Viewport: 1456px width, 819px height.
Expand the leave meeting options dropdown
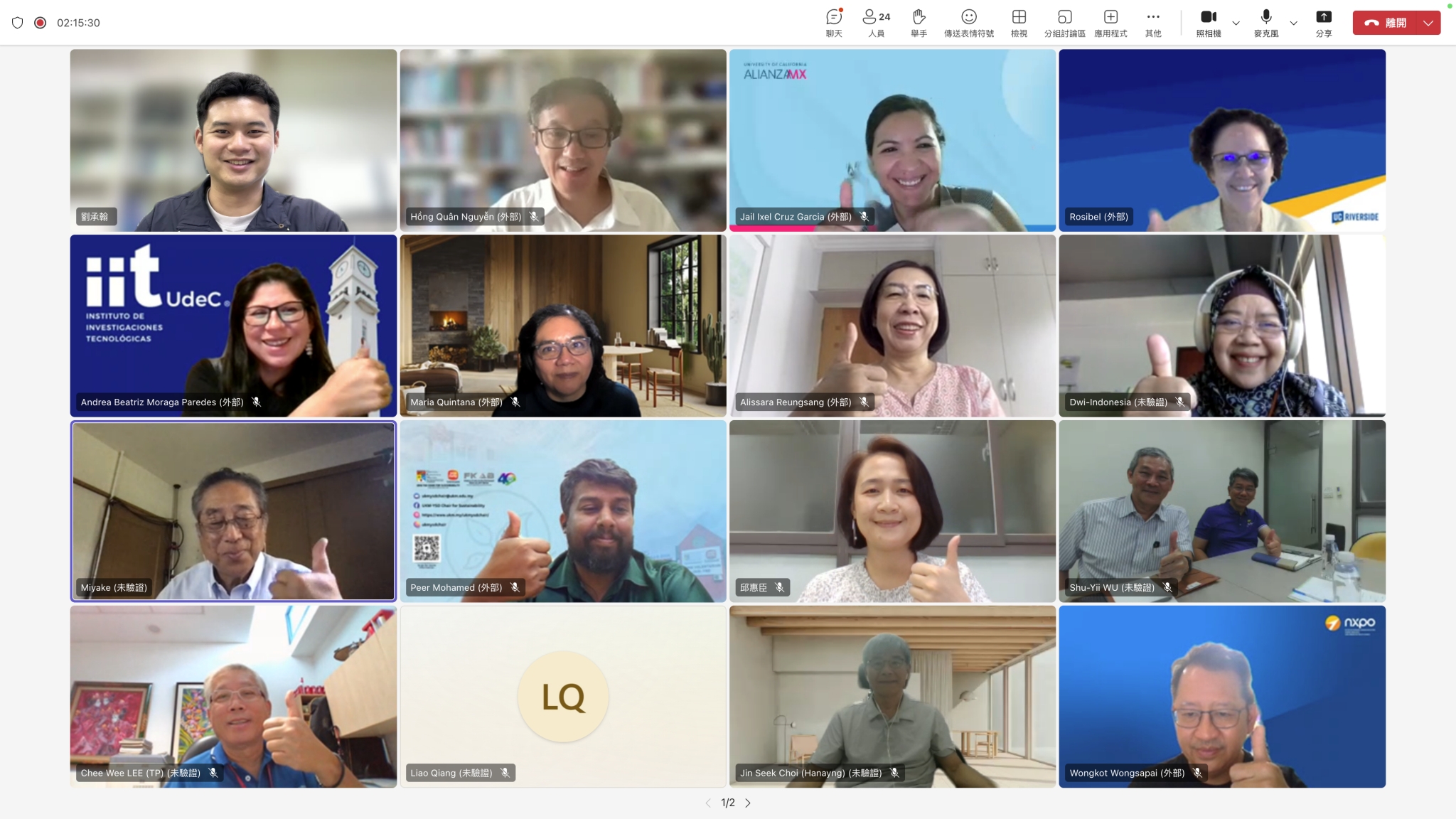1428,23
